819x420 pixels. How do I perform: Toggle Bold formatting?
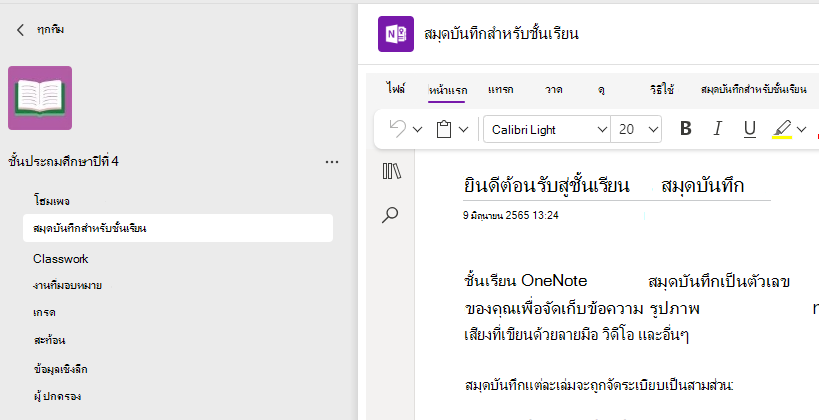pos(686,129)
